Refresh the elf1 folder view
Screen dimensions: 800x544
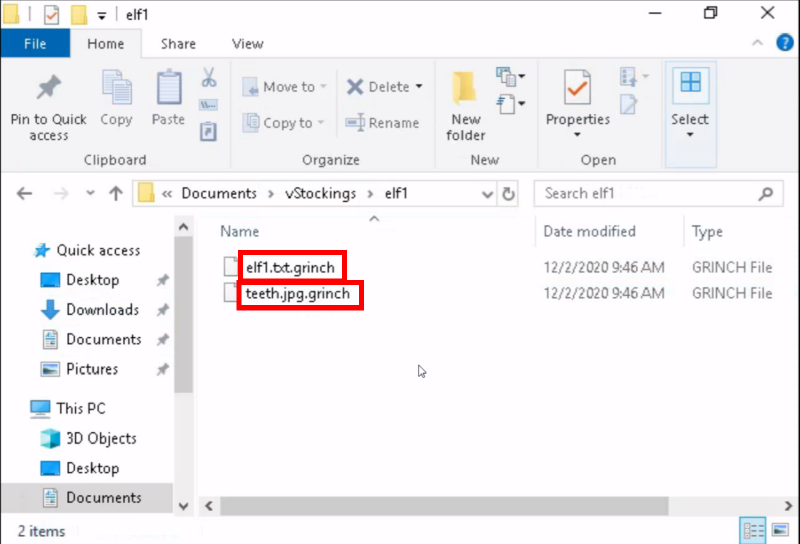pyautogui.click(x=509, y=194)
